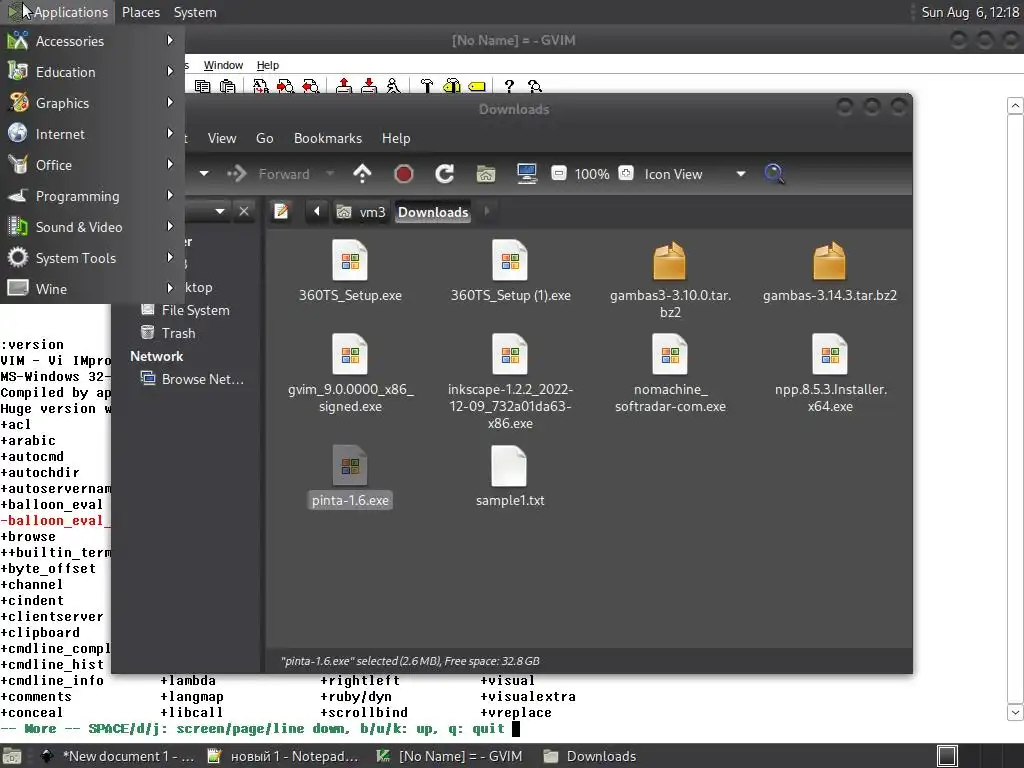
Task: Click Load Session icon in GVIM toolbar
Action: [344, 86]
